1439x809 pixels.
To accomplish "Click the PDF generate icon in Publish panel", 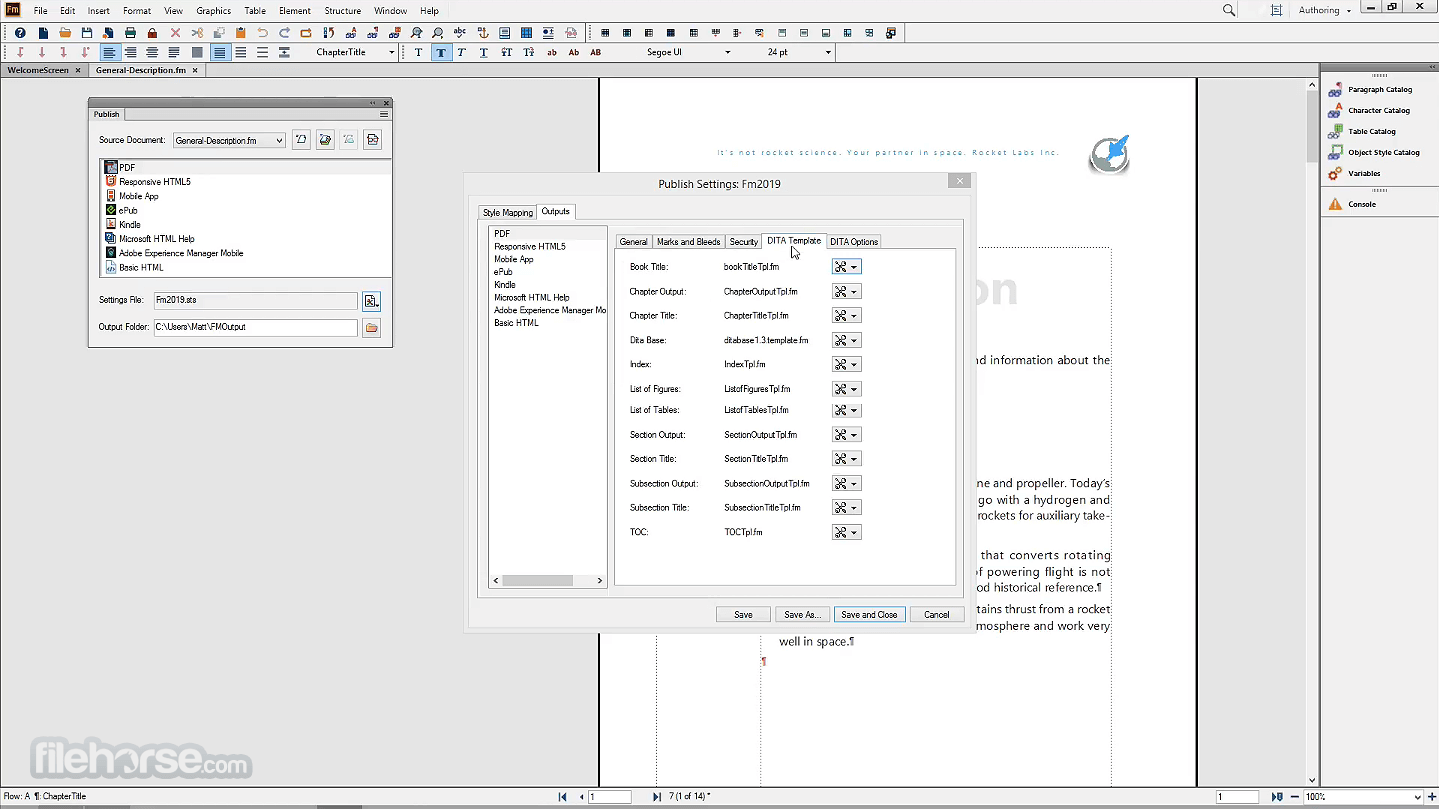I will pos(373,140).
